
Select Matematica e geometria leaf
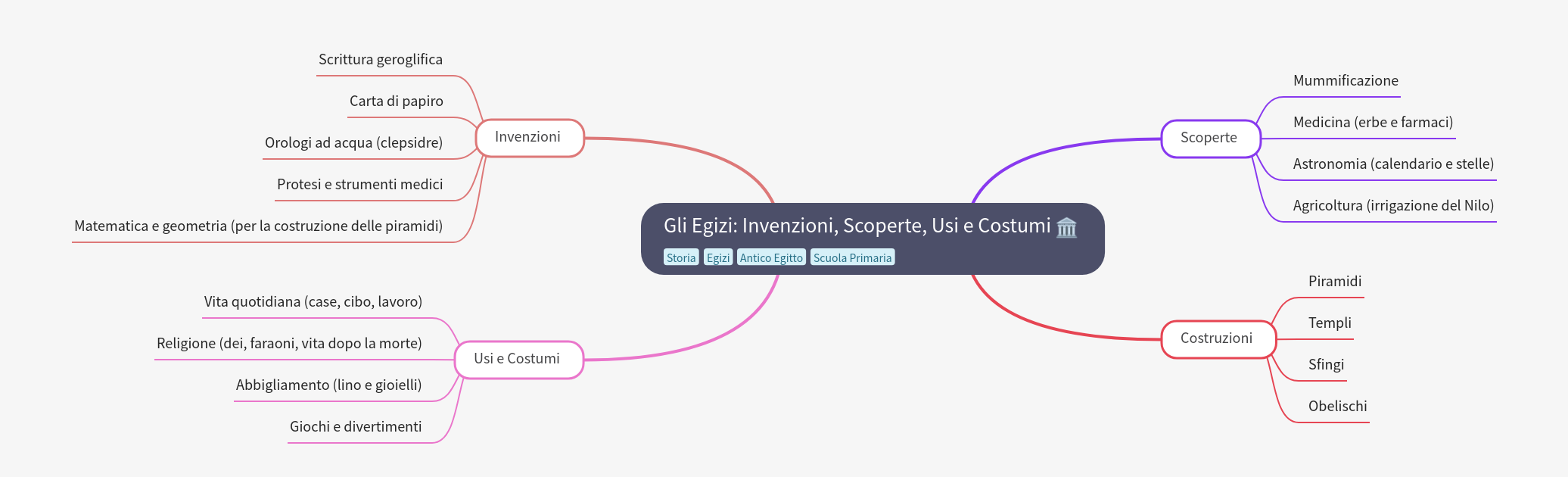point(258,226)
